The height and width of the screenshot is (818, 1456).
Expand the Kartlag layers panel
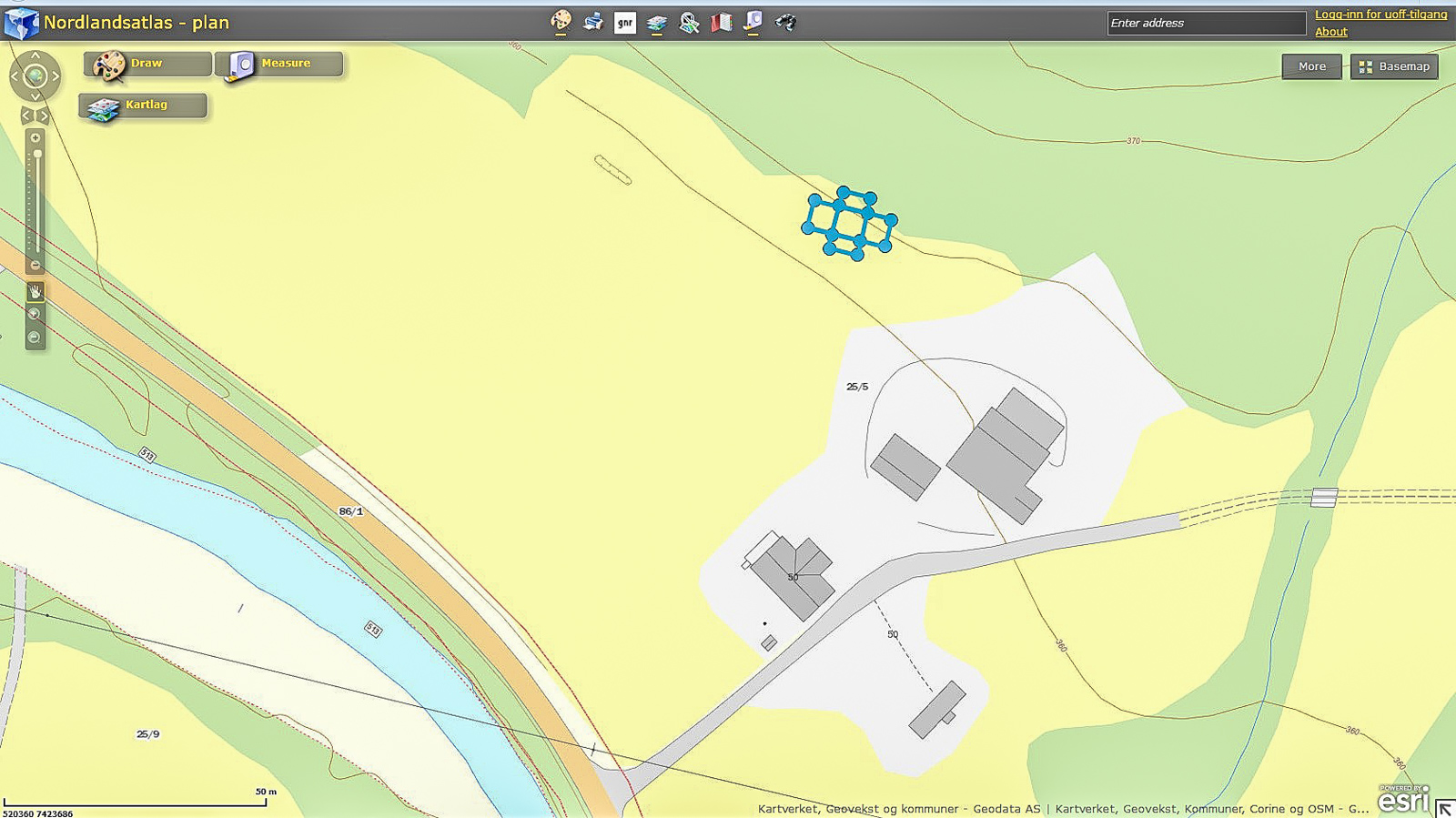[x=144, y=106]
